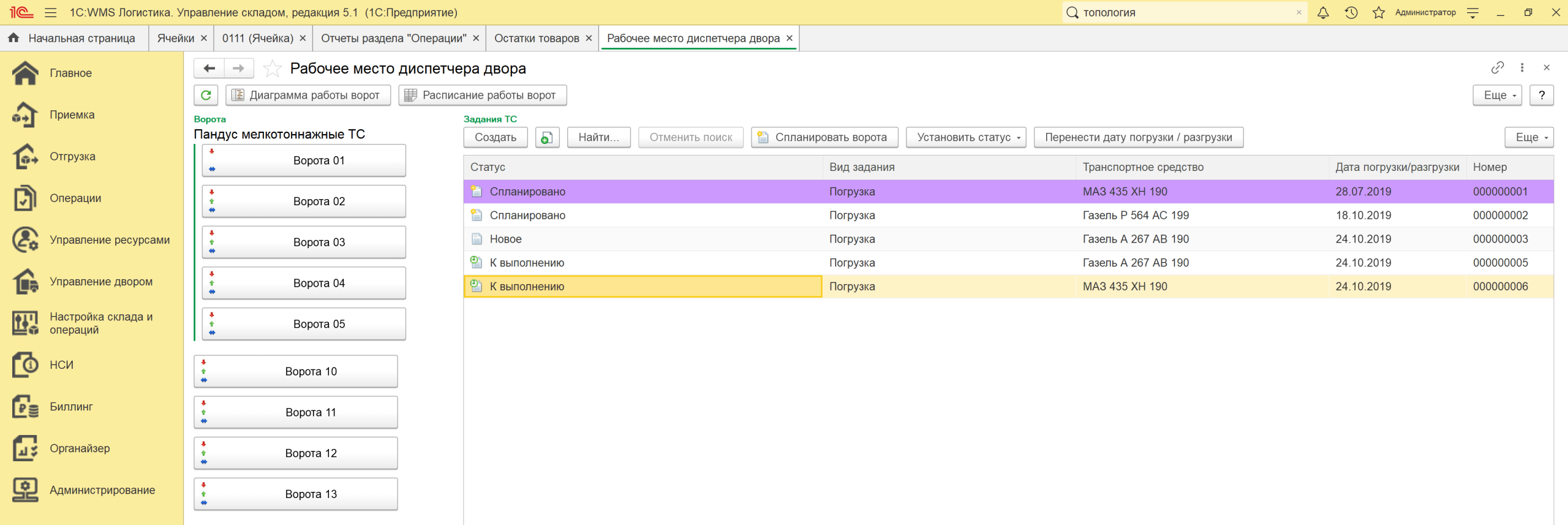This screenshot has width=1568, height=525.
Task: Click the Спланировать ворота button
Action: 824,137
